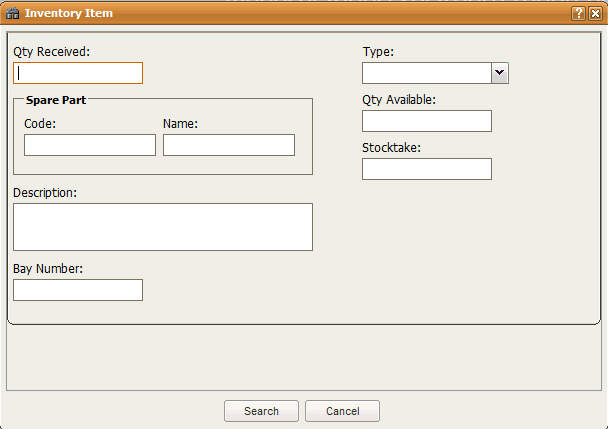The height and width of the screenshot is (429, 608).
Task: Click the Qty Received label
Action: click(x=52, y=50)
